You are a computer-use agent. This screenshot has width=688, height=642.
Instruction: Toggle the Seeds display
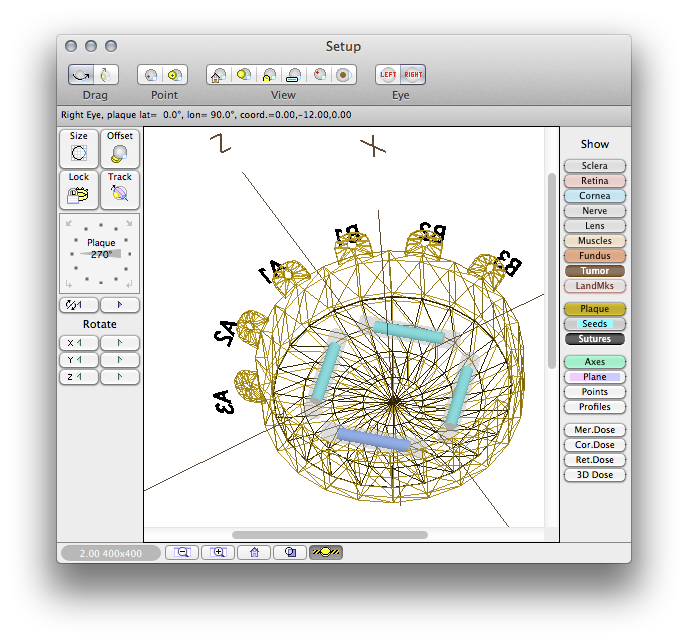coord(595,324)
